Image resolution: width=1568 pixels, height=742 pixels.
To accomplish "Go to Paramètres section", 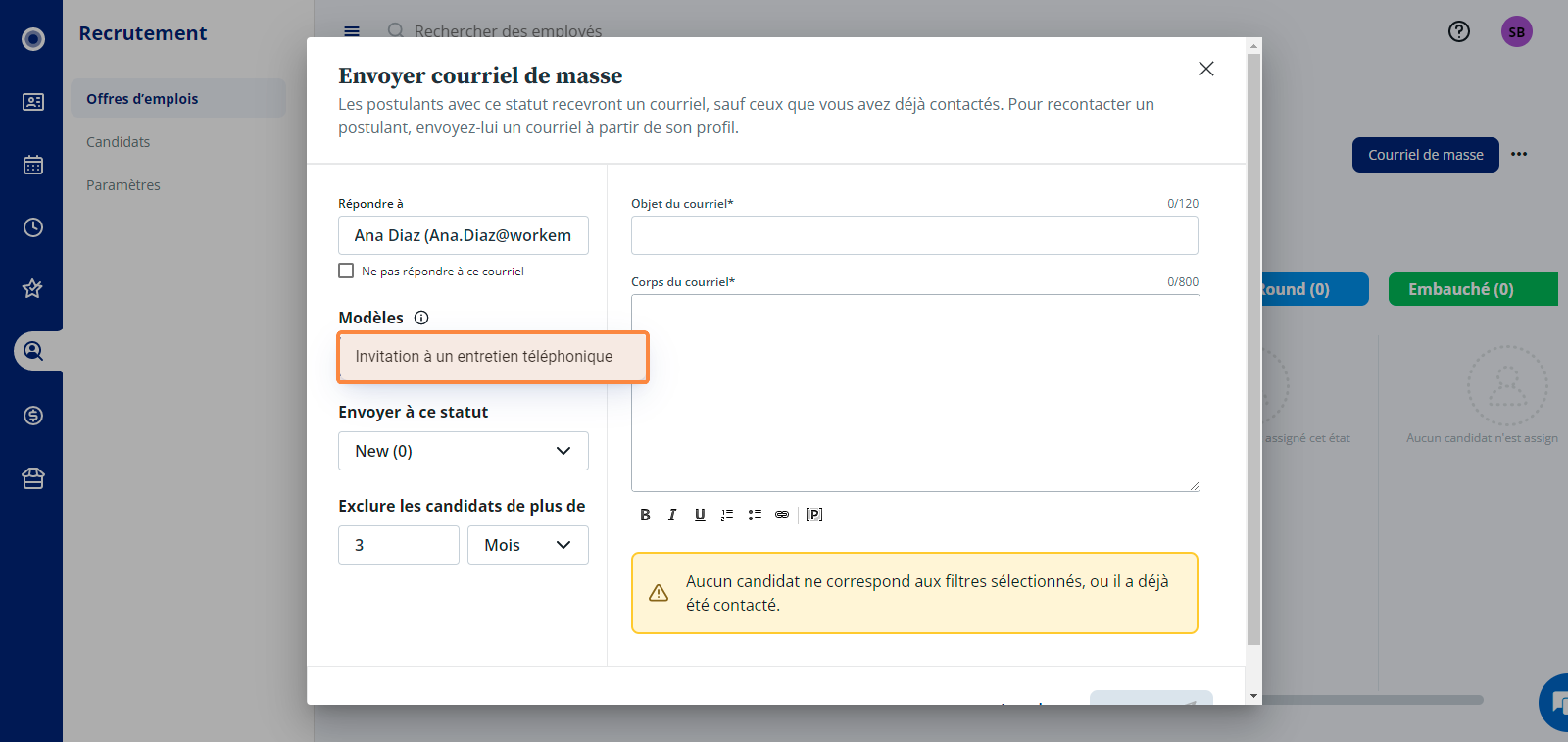I will [123, 185].
